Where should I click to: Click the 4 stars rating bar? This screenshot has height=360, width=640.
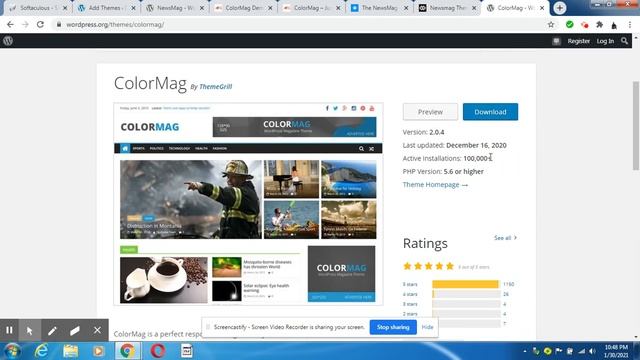(466, 294)
